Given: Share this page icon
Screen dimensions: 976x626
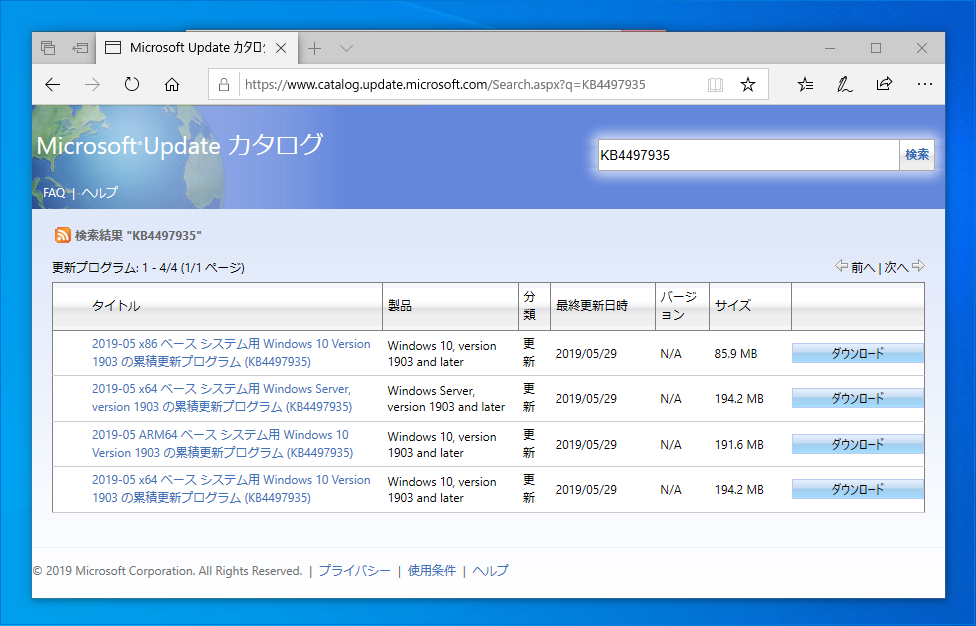Looking at the screenshot, I should click(x=884, y=85).
